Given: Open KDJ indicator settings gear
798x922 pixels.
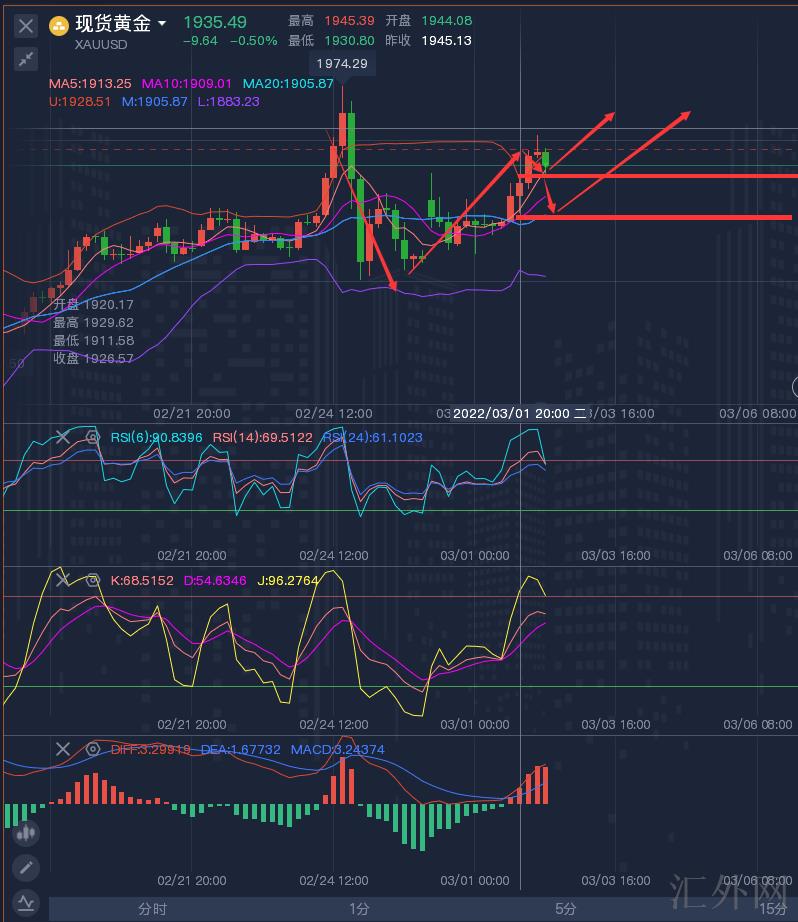Looking at the screenshot, I should click(x=93, y=580).
